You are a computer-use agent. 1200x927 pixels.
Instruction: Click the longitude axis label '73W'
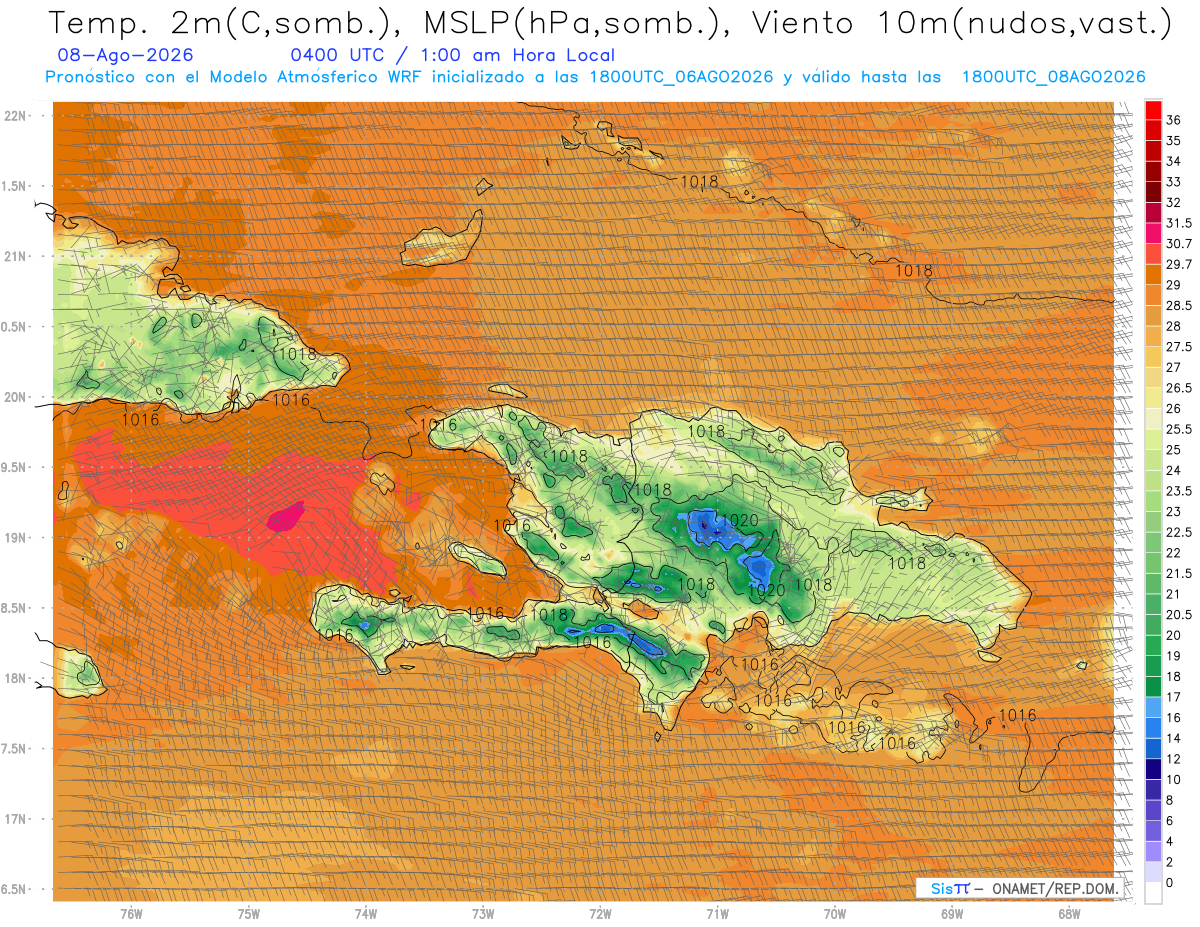(x=483, y=913)
